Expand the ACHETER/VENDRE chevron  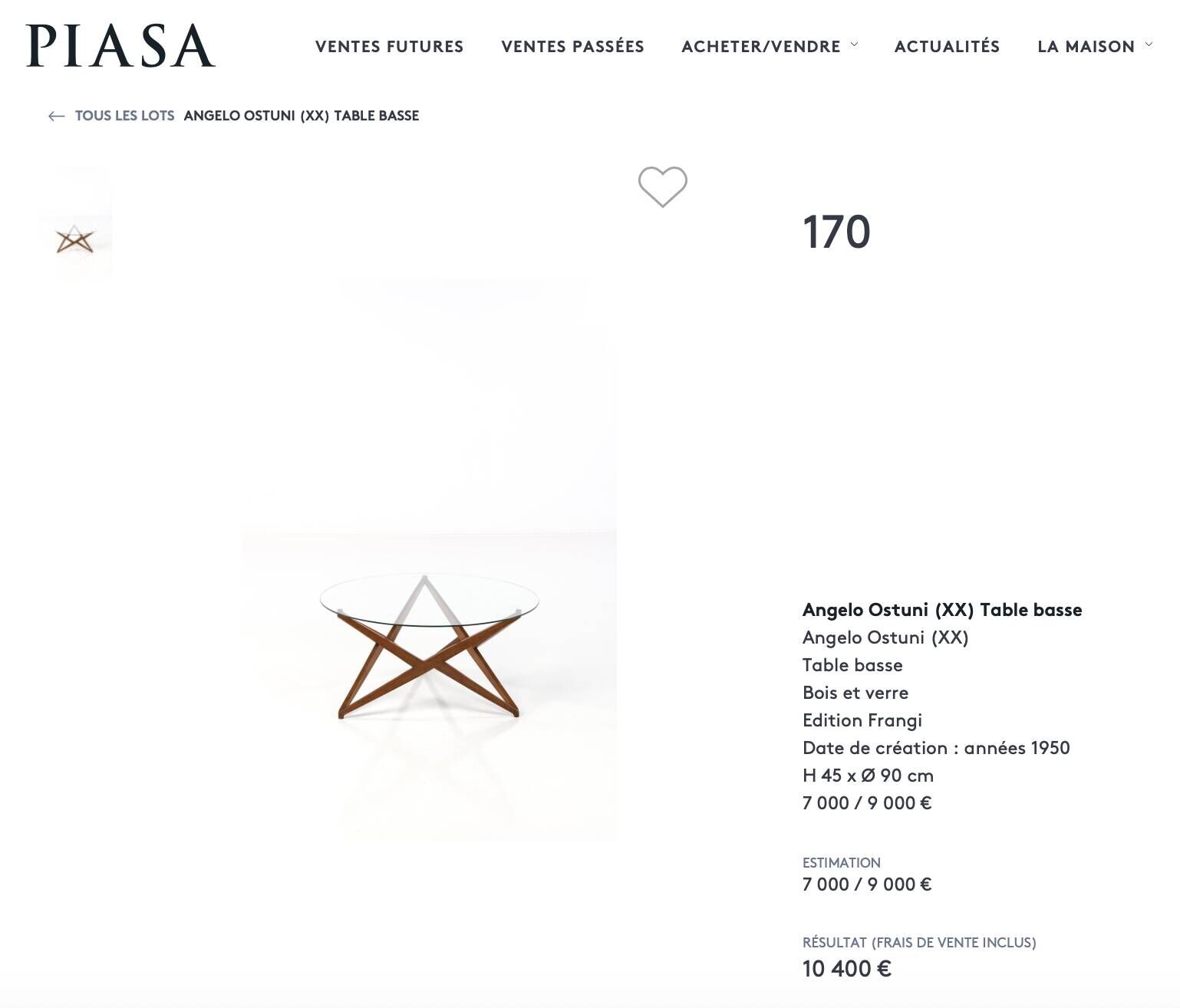[x=855, y=45]
